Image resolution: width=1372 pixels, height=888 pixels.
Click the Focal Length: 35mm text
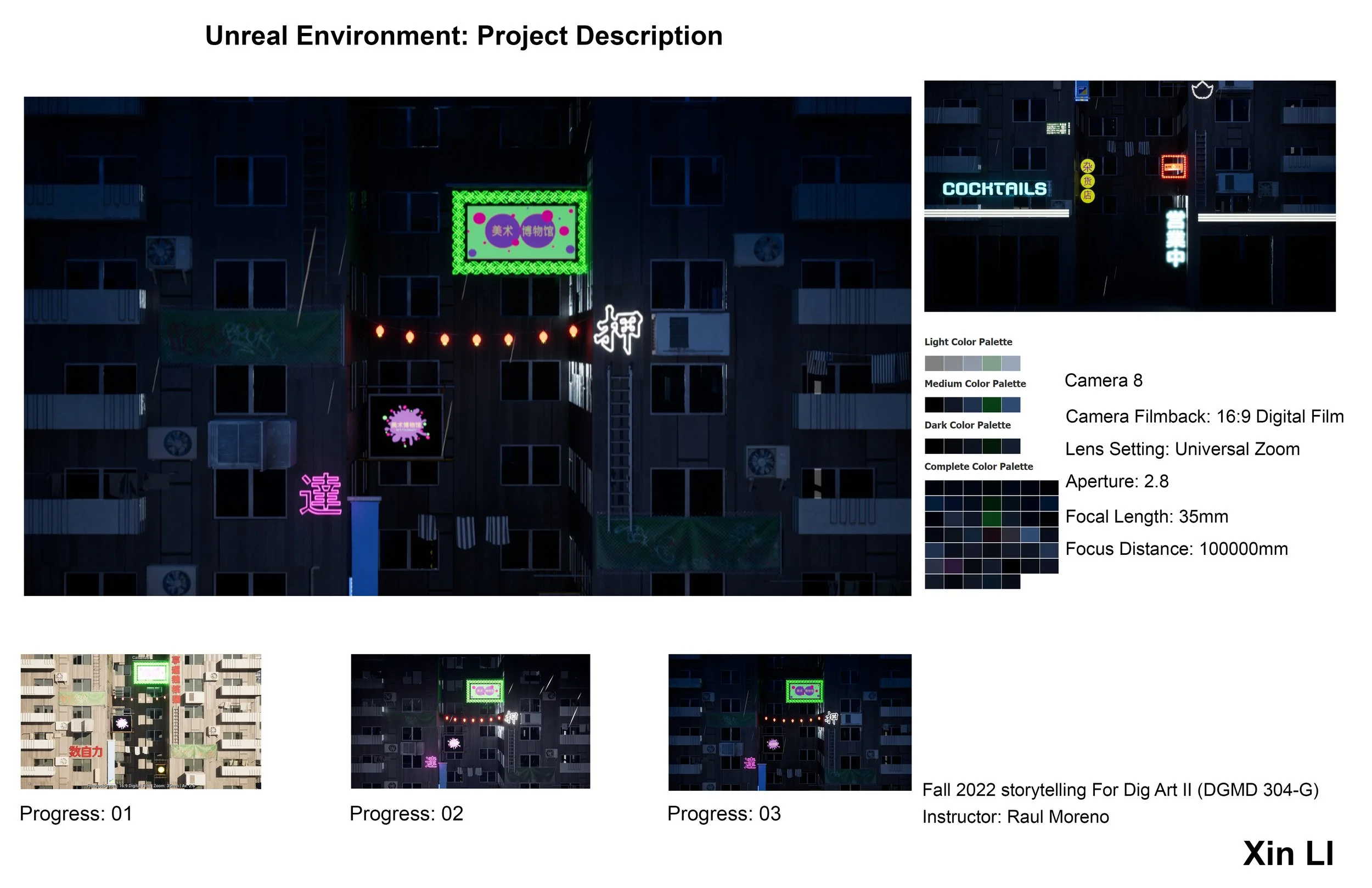(1146, 516)
